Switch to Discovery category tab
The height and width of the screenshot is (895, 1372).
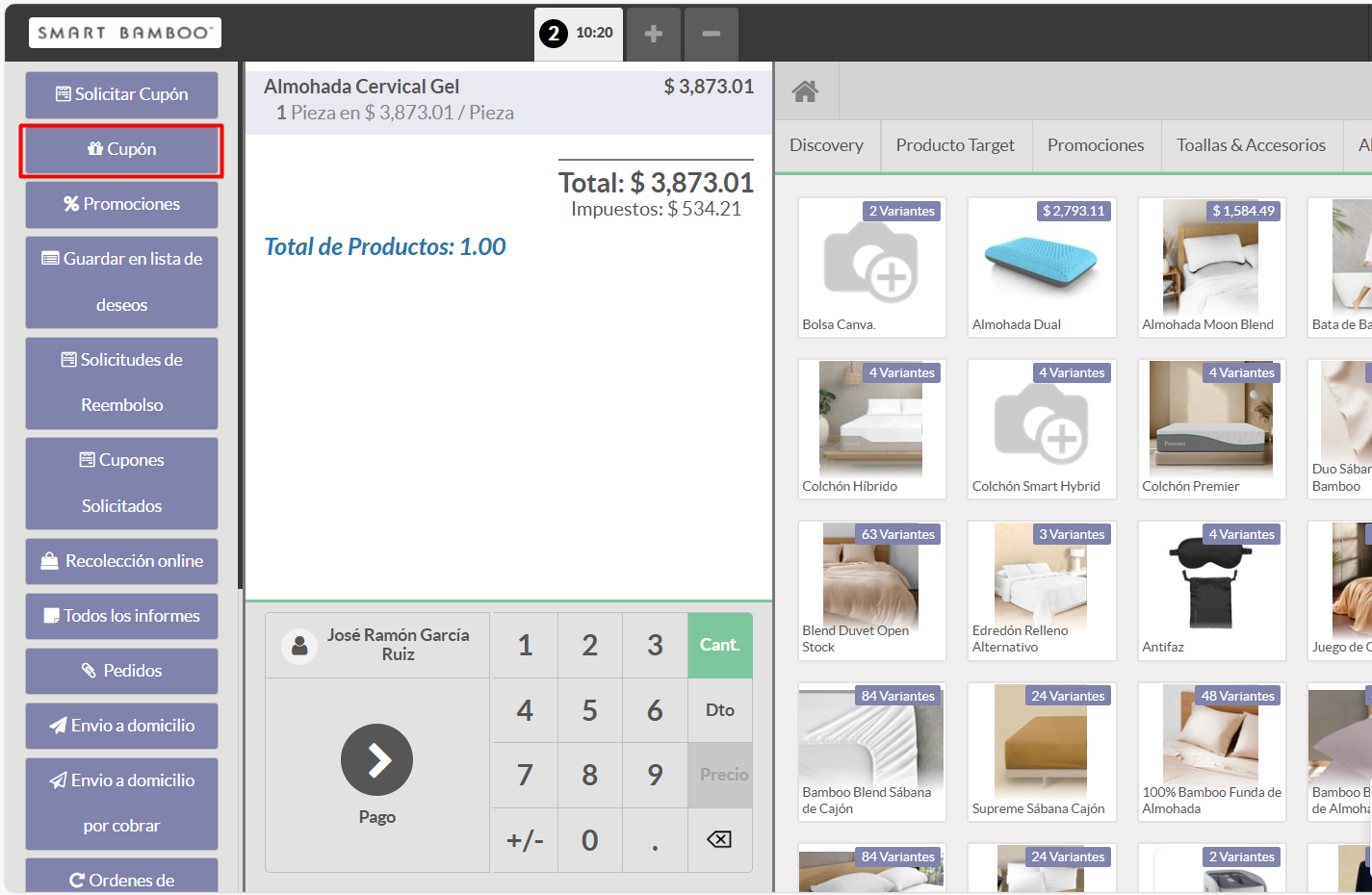coord(826,145)
